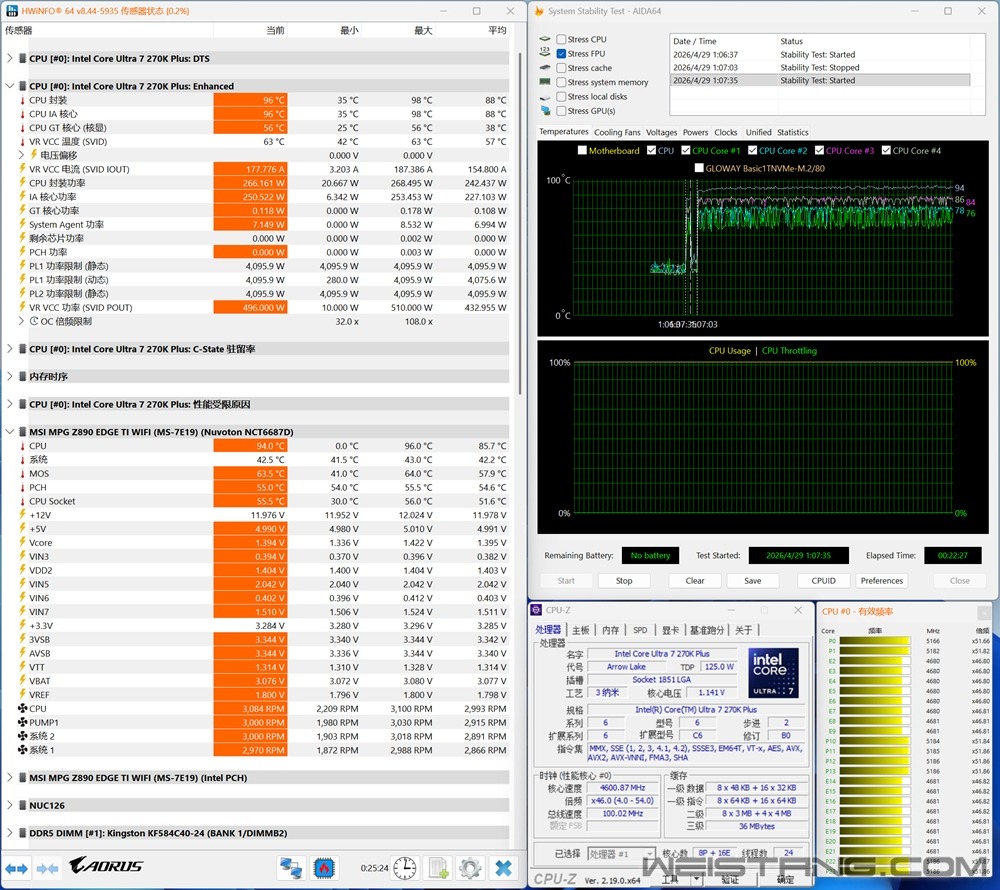The image size is (1000, 890).
Task: Expand 内存时序 group
Action: 10,376
